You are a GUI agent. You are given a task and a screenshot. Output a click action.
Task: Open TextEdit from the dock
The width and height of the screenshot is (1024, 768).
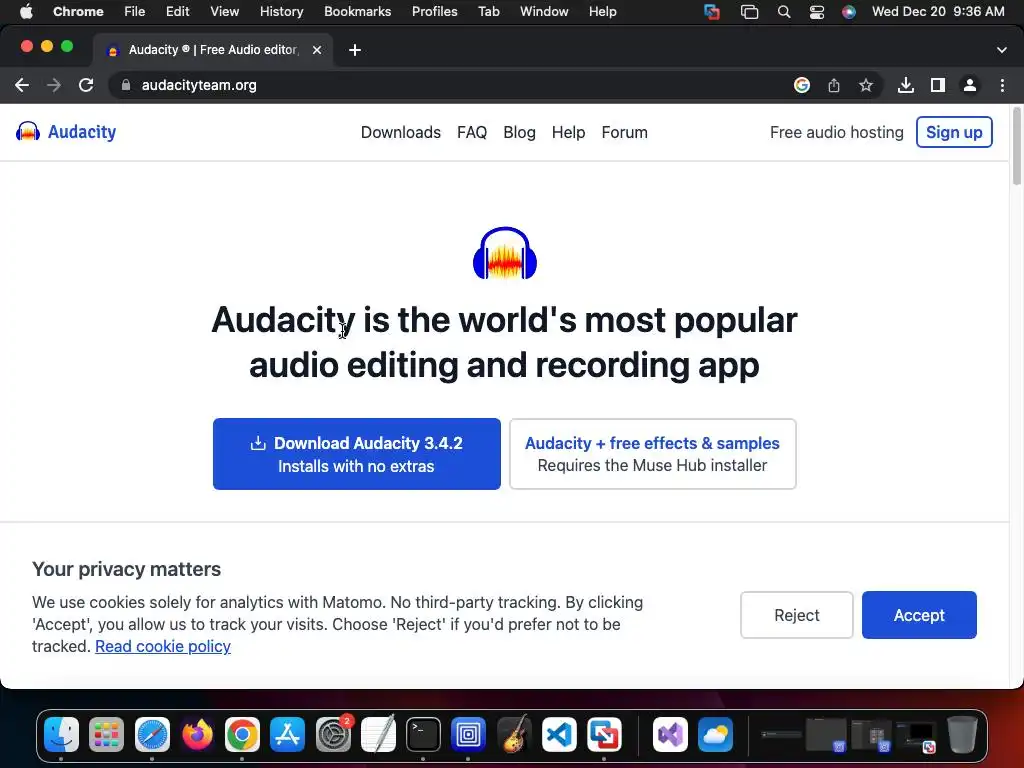click(x=378, y=735)
